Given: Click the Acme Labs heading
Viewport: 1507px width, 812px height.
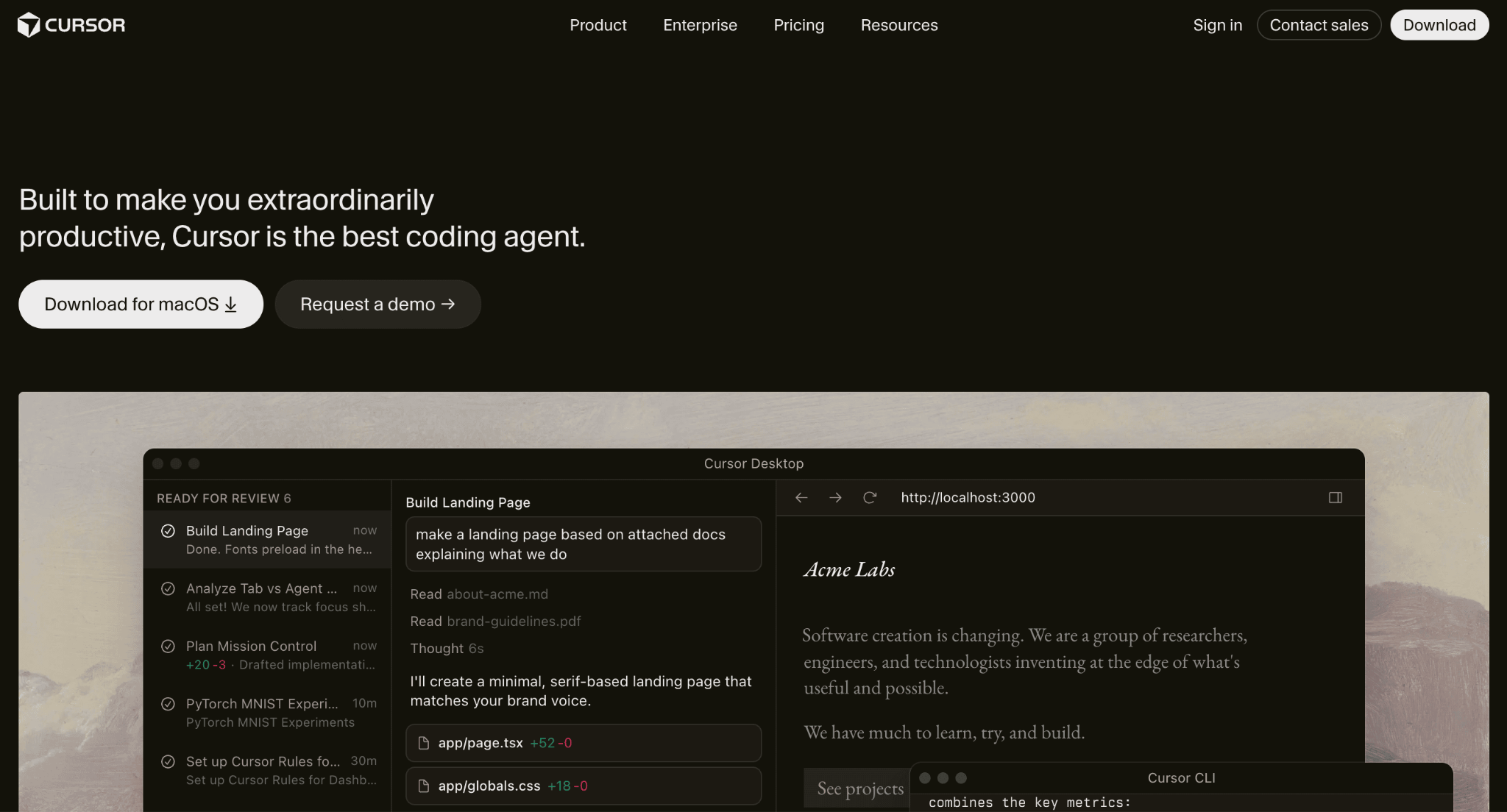Looking at the screenshot, I should coord(849,570).
